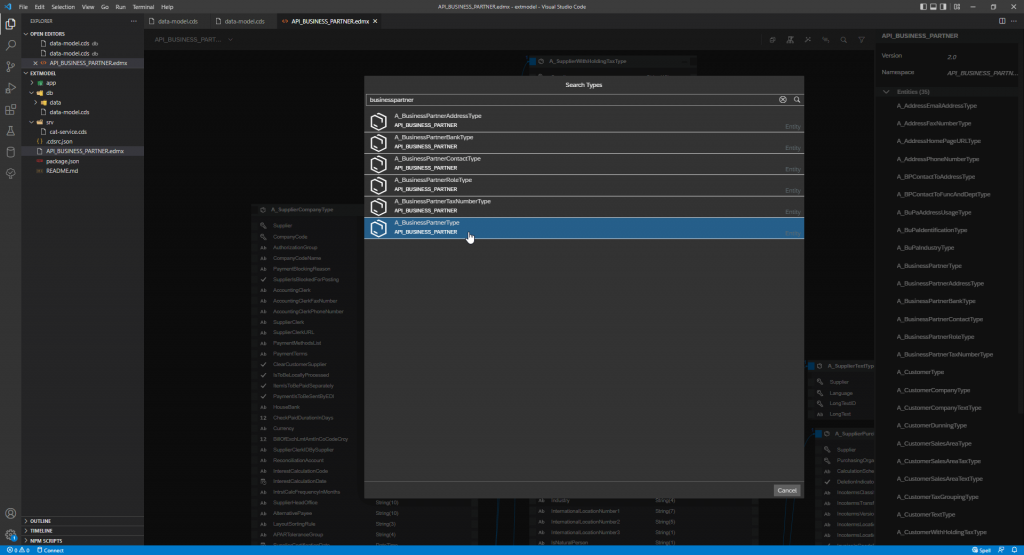Click Spell in the status bar

(x=982, y=550)
